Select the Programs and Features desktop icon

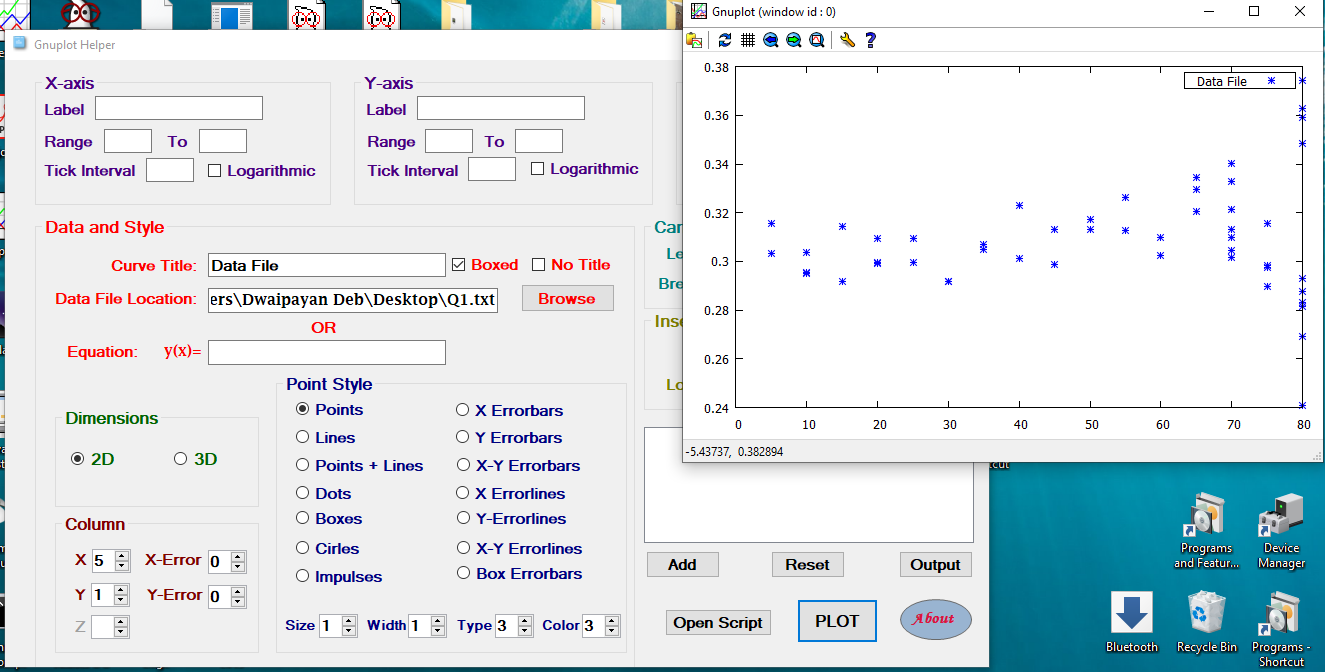point(1206,530)
